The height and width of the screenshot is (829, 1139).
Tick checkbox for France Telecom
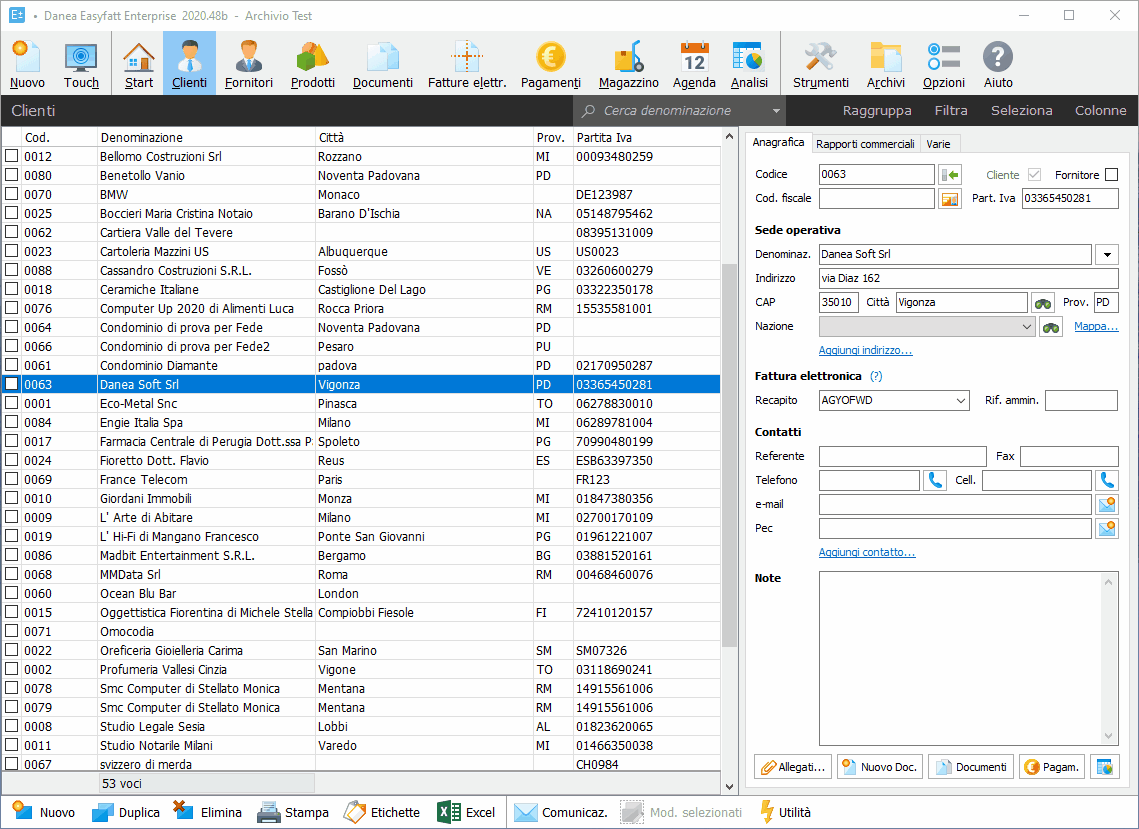12,480
